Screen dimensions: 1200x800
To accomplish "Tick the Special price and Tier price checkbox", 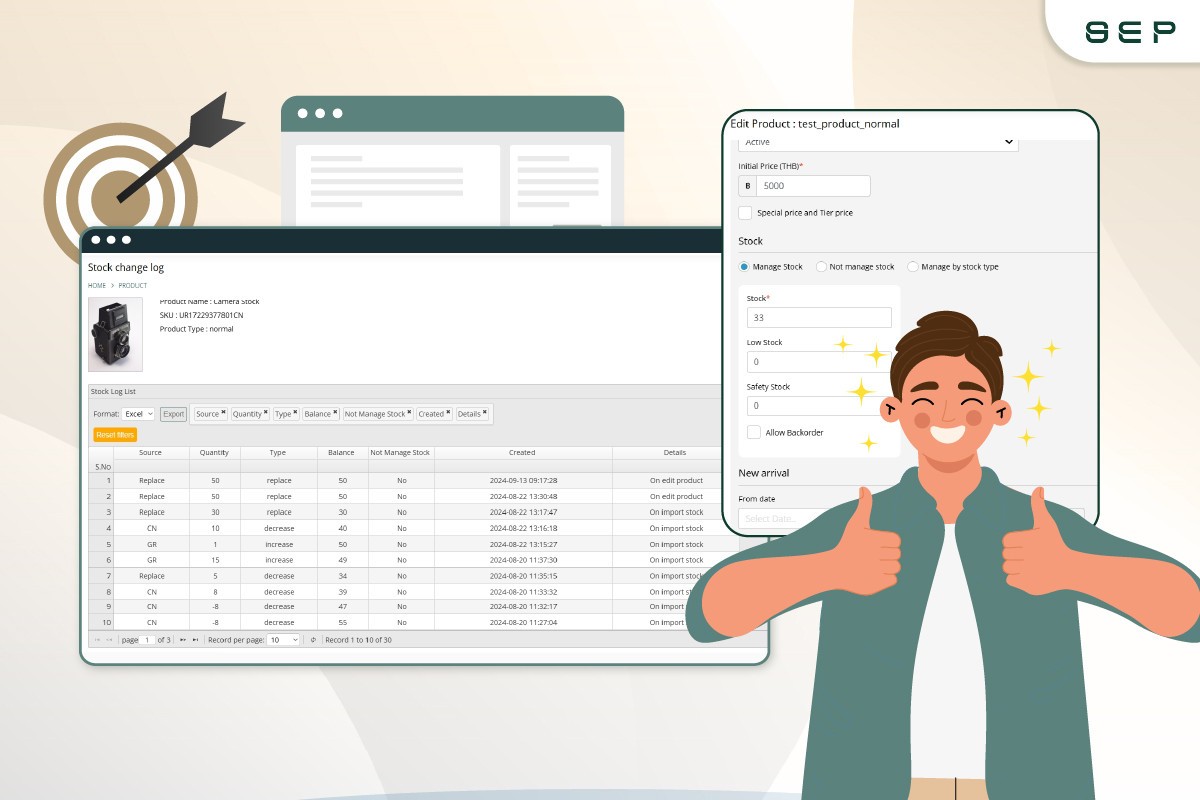I will pos(745,213).
